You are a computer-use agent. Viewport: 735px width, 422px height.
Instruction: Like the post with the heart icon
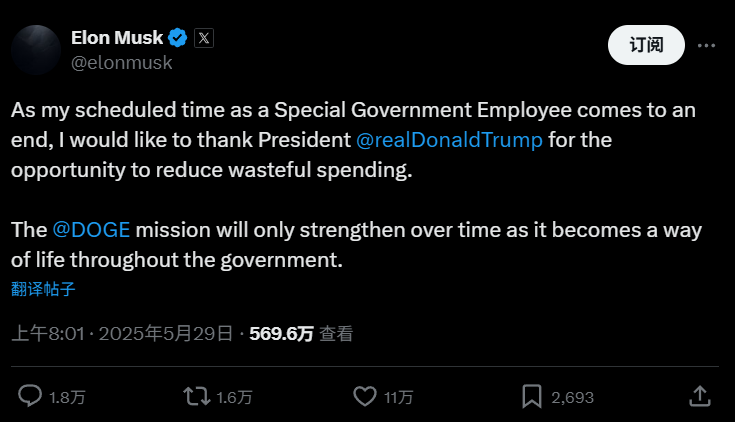365,396
